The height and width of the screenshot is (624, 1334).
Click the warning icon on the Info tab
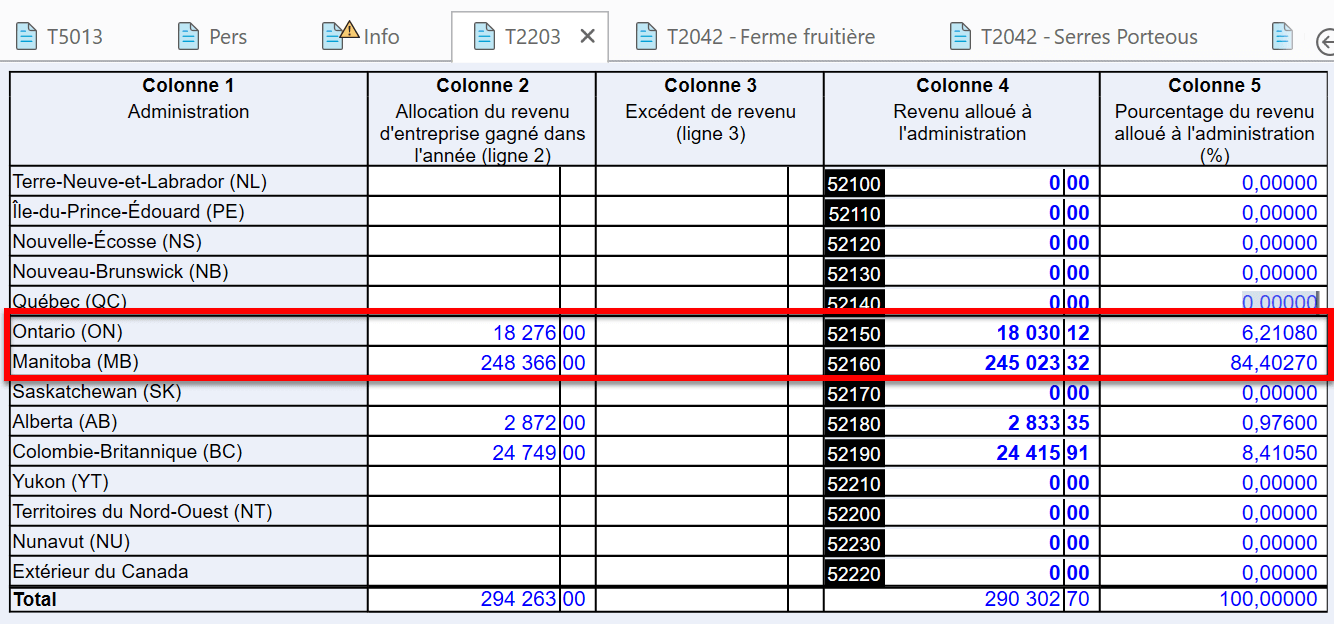(349, 30)
